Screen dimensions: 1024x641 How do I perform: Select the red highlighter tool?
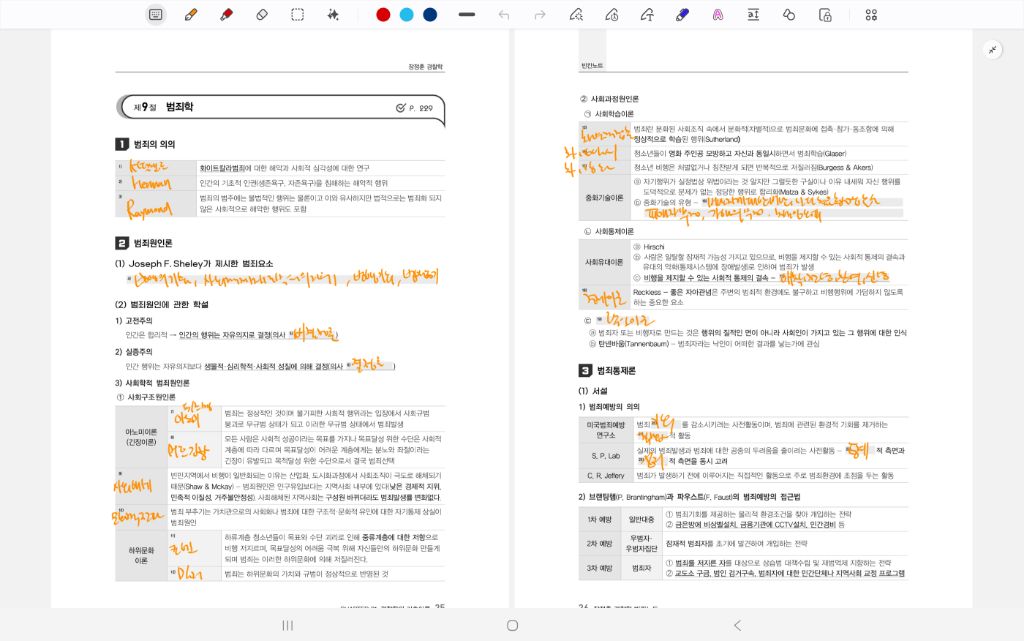[x=226, y=14]
